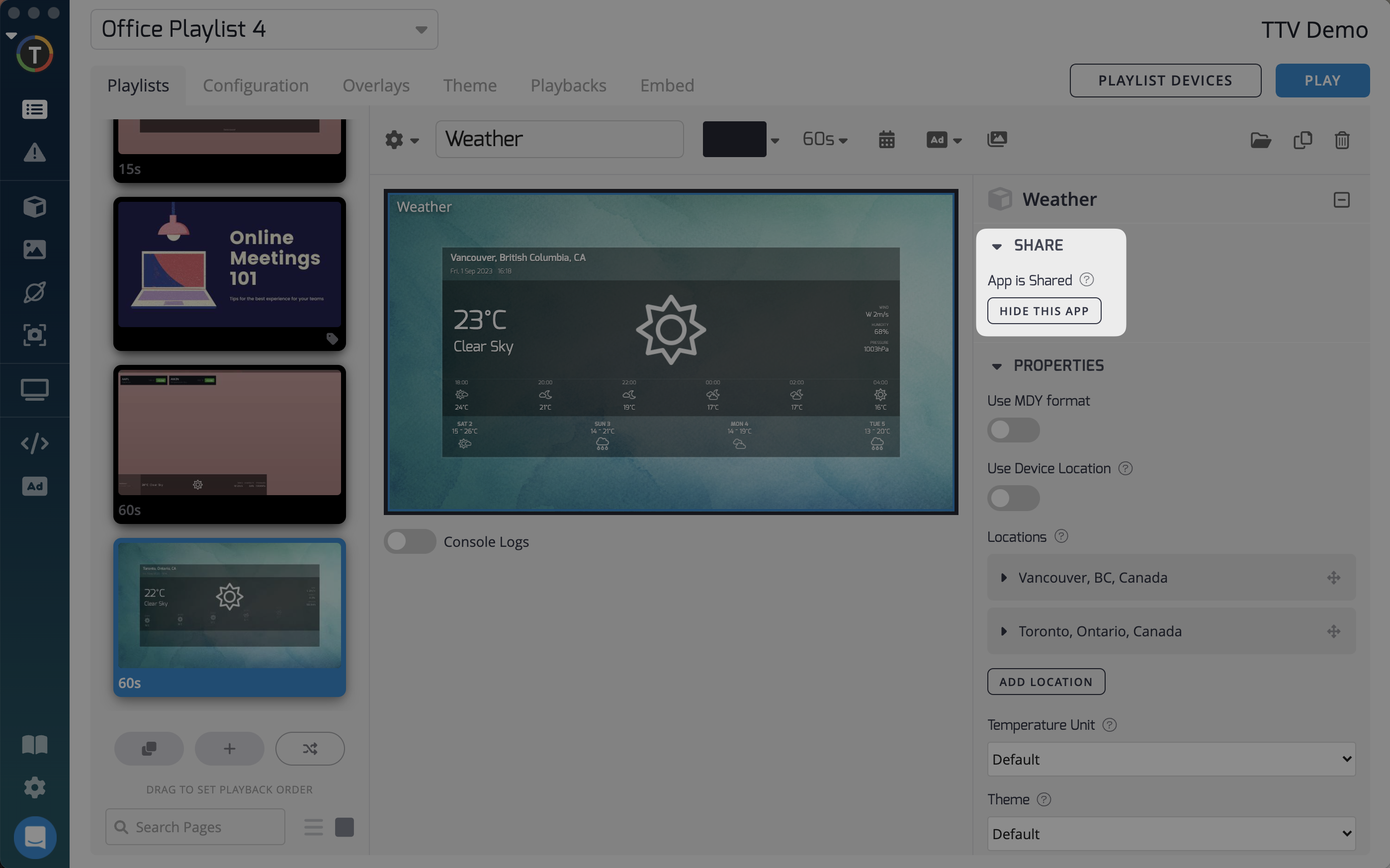1390x868 pixels.
Task: Click the duplicate page copy icon
Action: coord(1302,140)
